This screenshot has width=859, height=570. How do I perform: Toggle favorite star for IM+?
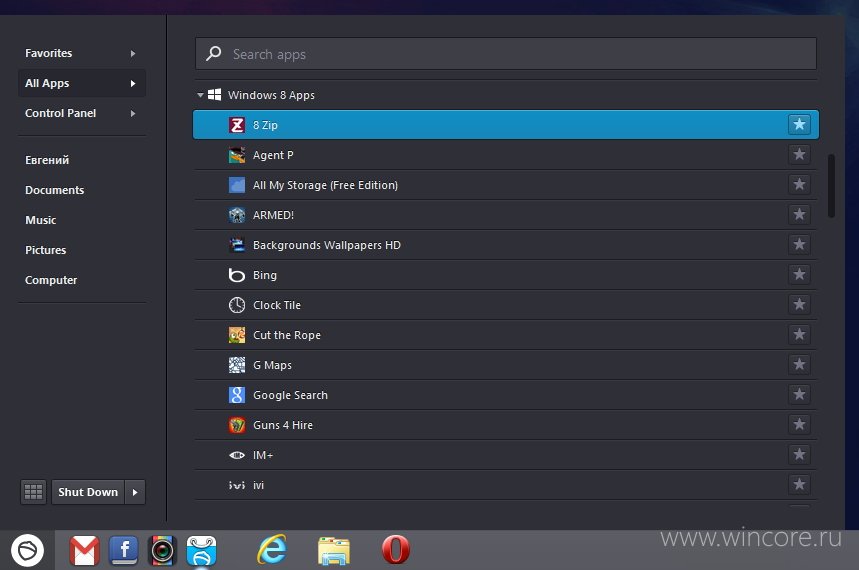[799, 454]
